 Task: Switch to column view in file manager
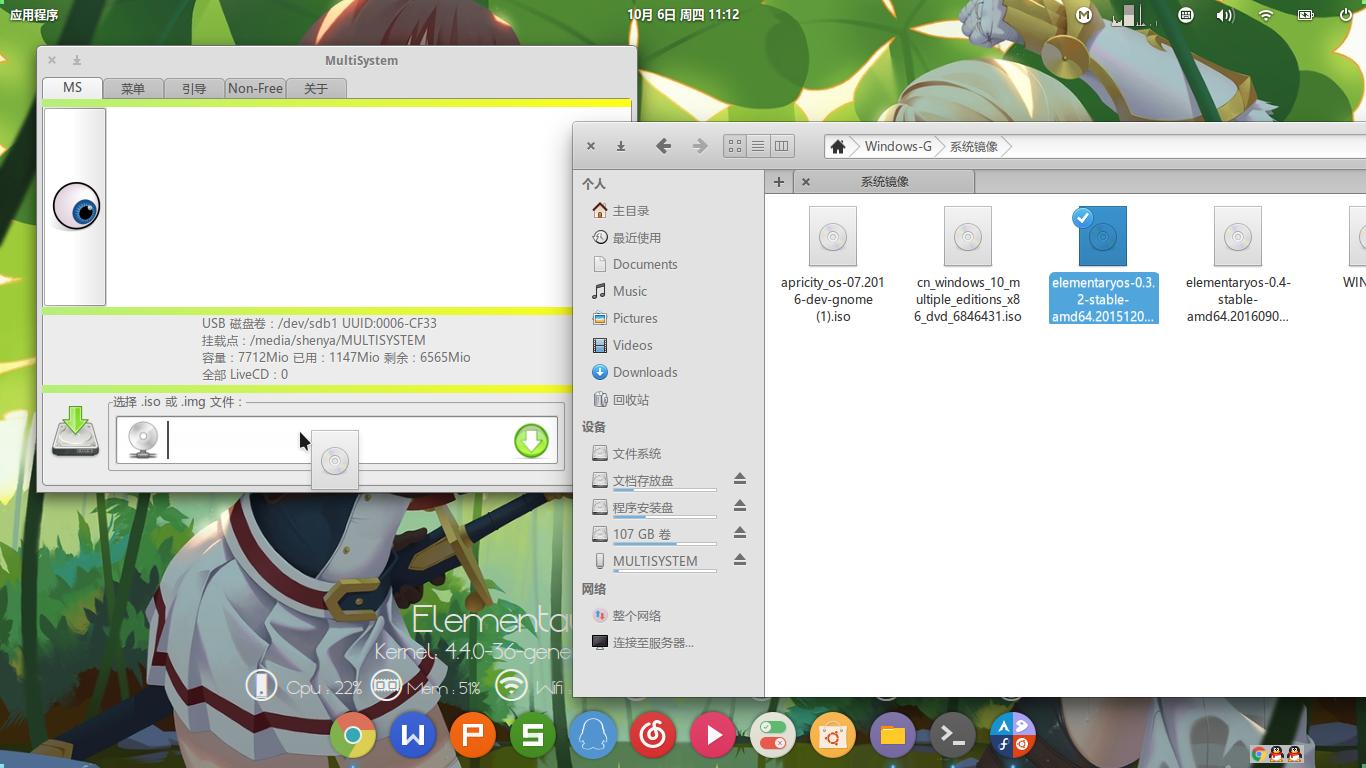coord(781,146)
